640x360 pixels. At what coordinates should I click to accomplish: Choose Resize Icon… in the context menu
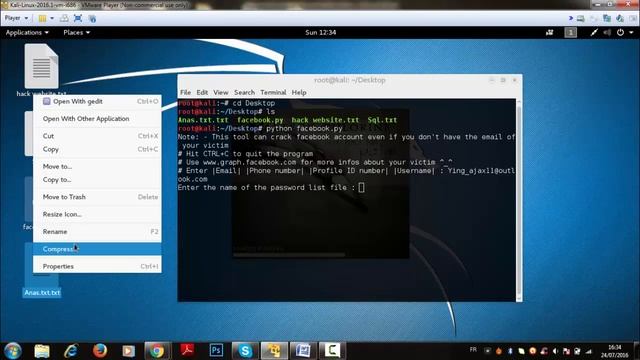(x=97, y=214)
